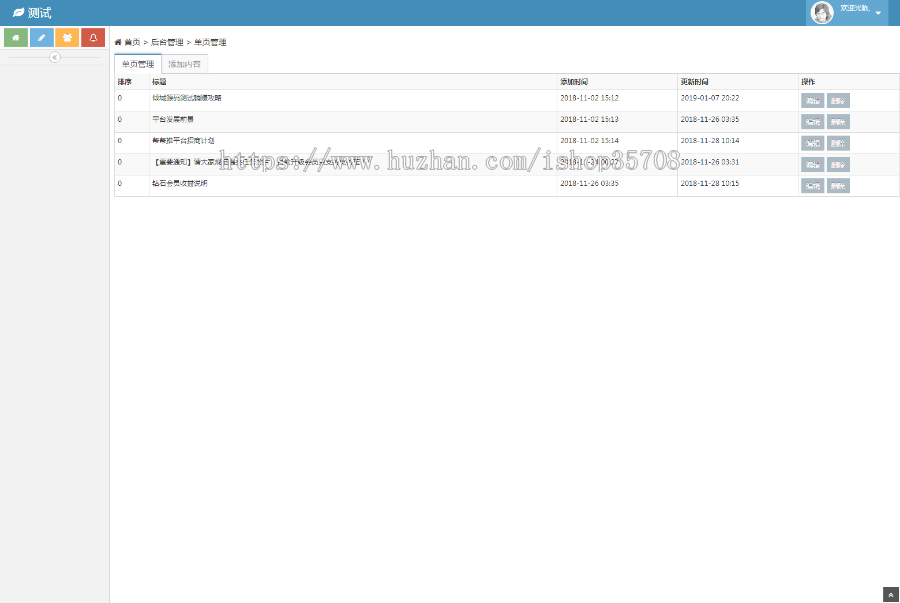900x603 pixels.
Task: Click the 2018-11-02 15:14 add time
Action: coord(589,141)
